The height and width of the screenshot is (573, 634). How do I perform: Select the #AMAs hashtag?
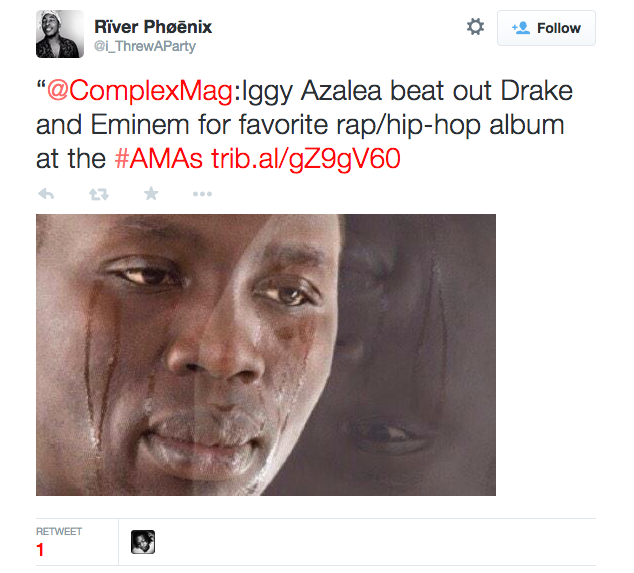[156, 158]
